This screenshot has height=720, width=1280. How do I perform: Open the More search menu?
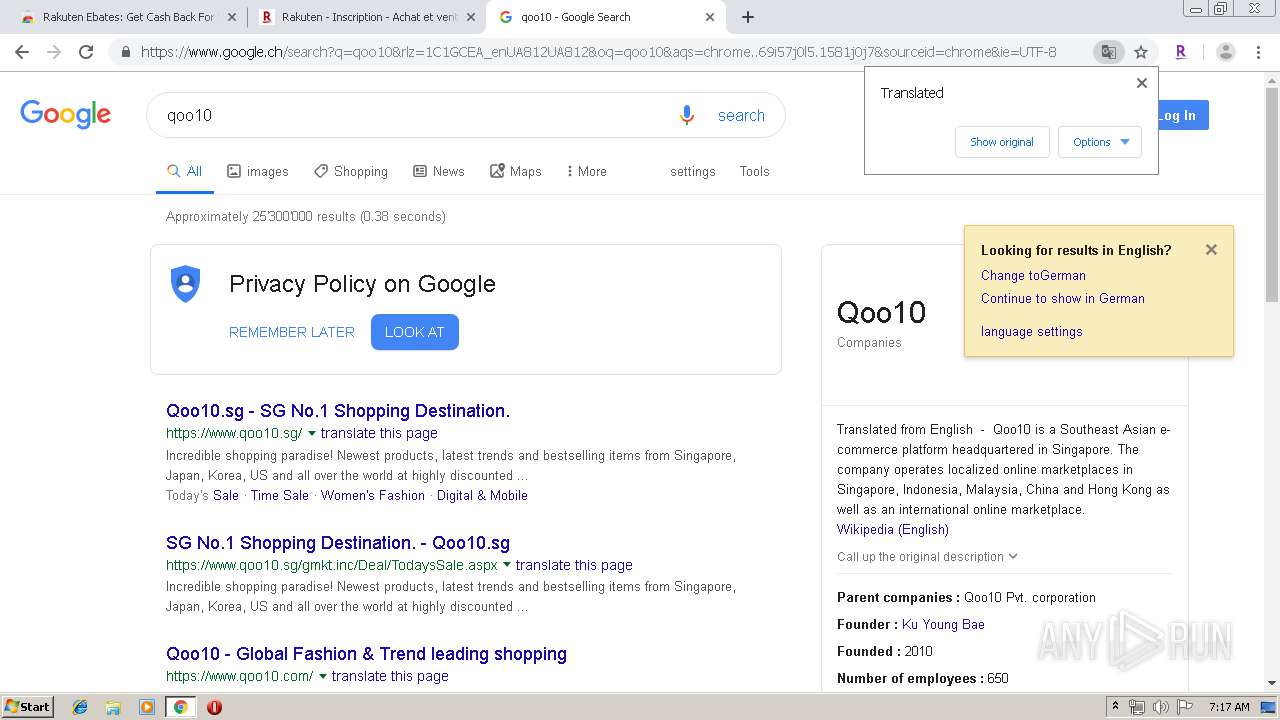(586, 171)
